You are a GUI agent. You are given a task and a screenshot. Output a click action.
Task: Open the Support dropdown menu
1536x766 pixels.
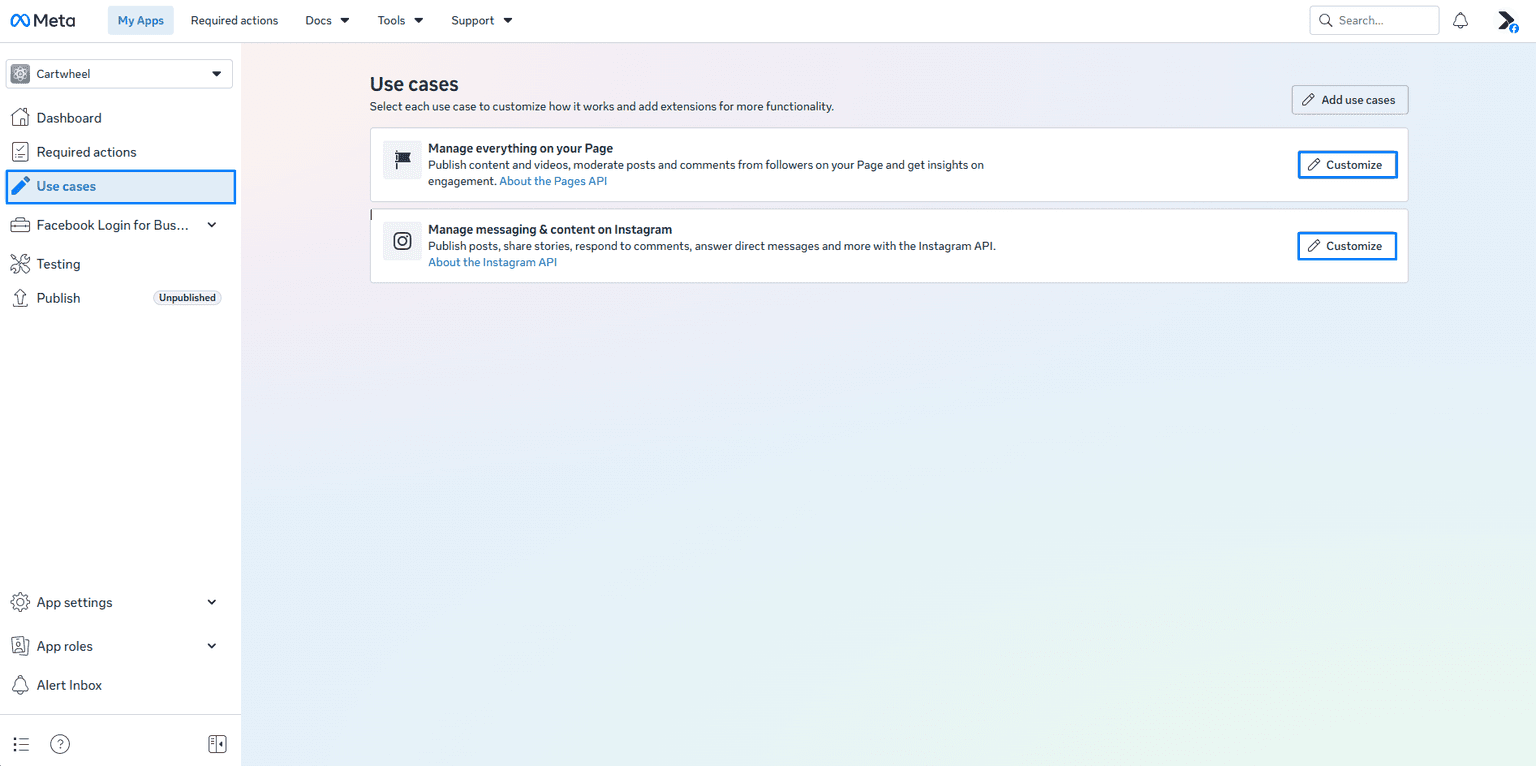point(482,20)
